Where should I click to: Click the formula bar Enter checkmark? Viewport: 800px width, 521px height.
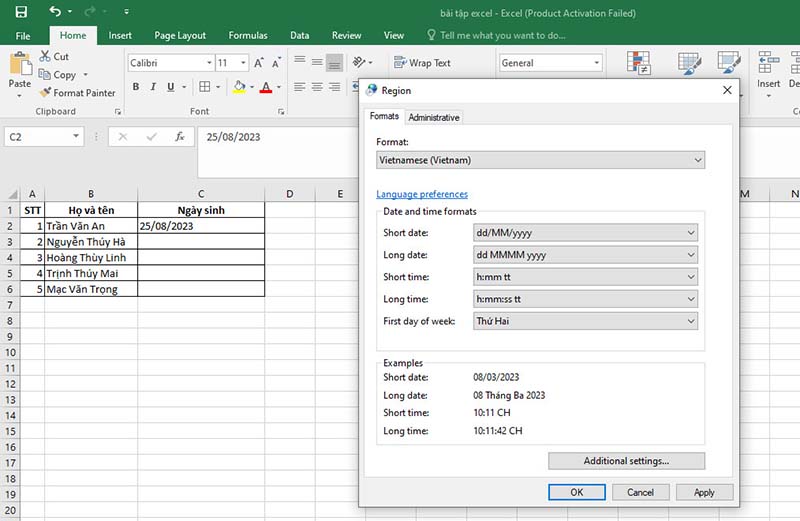click(x=152, y=137)
